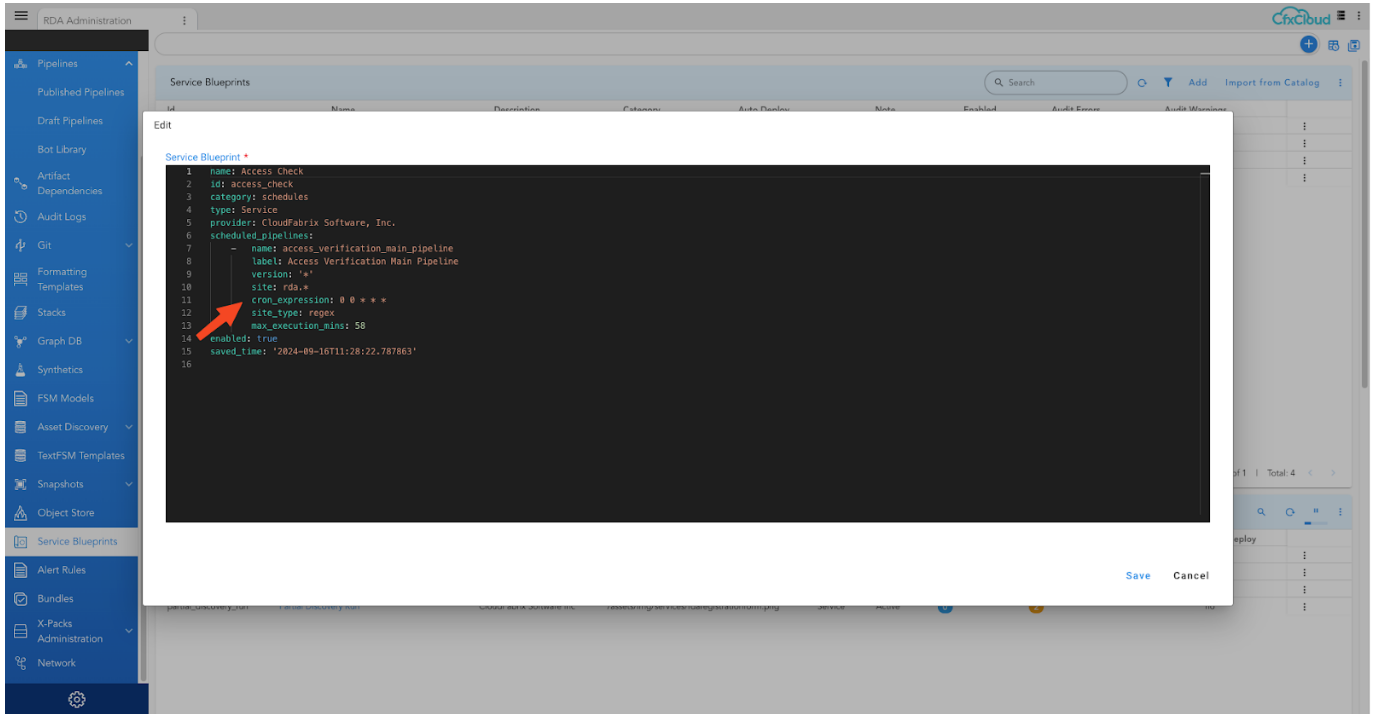Viewport: 1374px width, 717px height.
Task: Collapse the Pipelines section chevron
Action: tap(129, 64)
